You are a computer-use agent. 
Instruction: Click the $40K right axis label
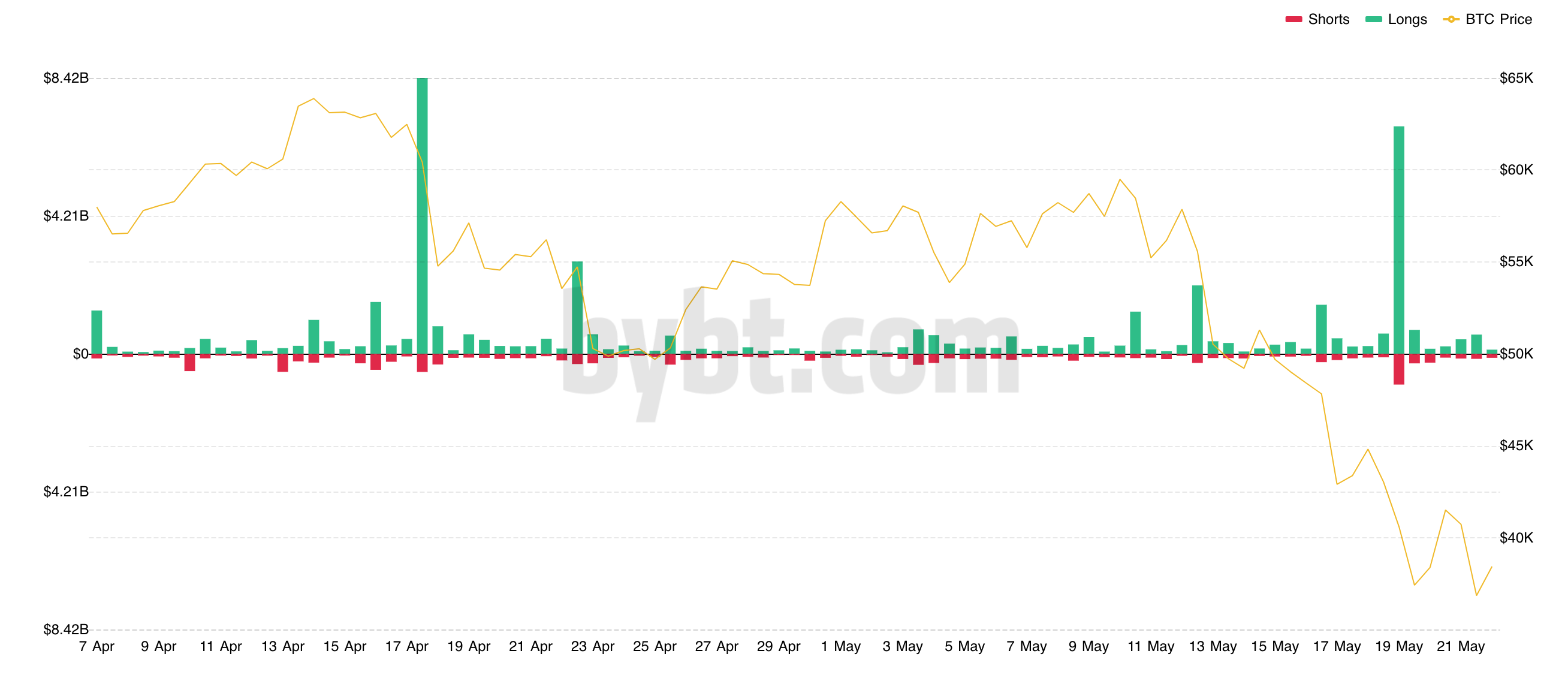(1516, 538)
